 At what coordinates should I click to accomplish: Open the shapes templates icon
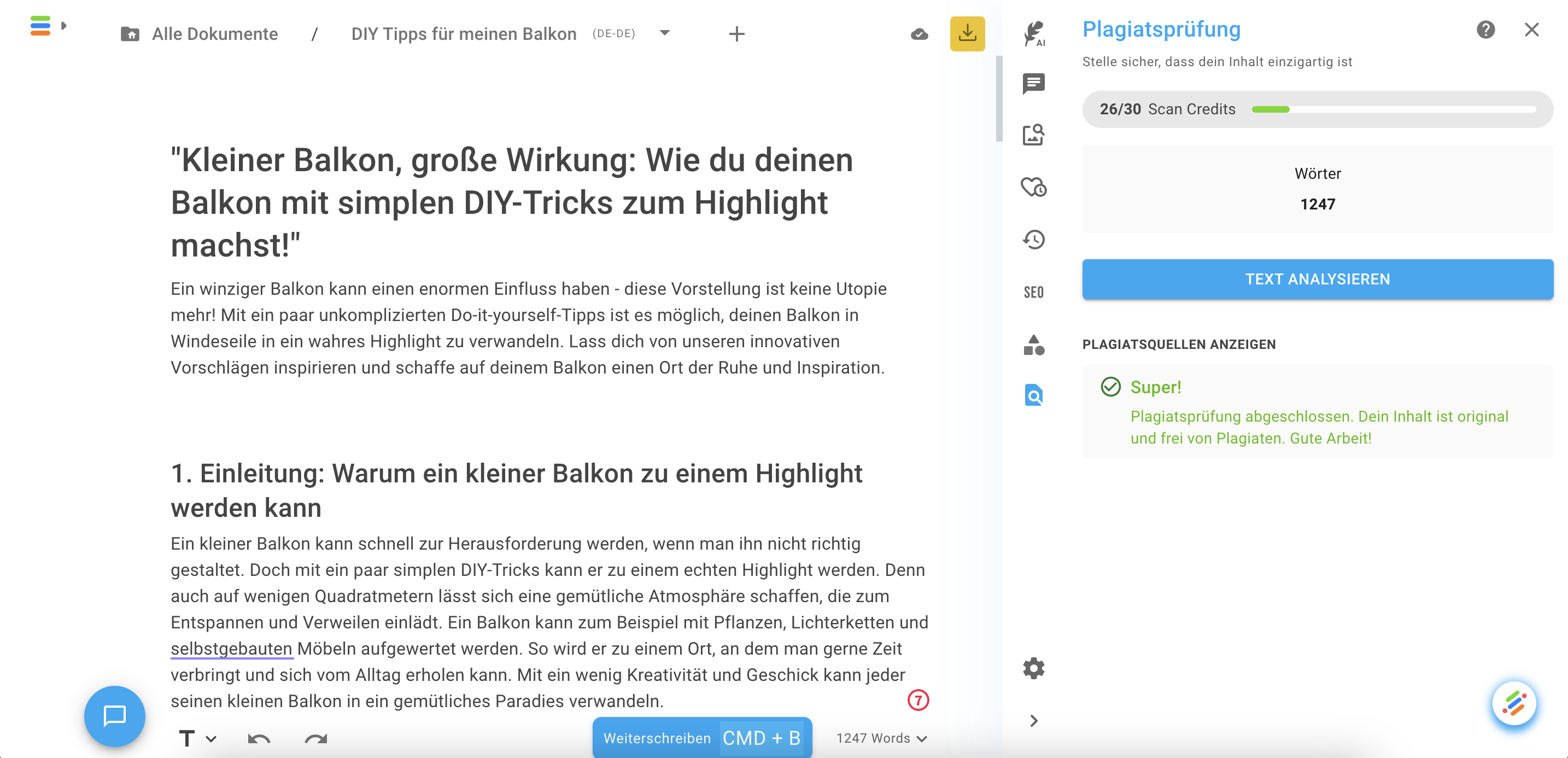point(1033,345)
